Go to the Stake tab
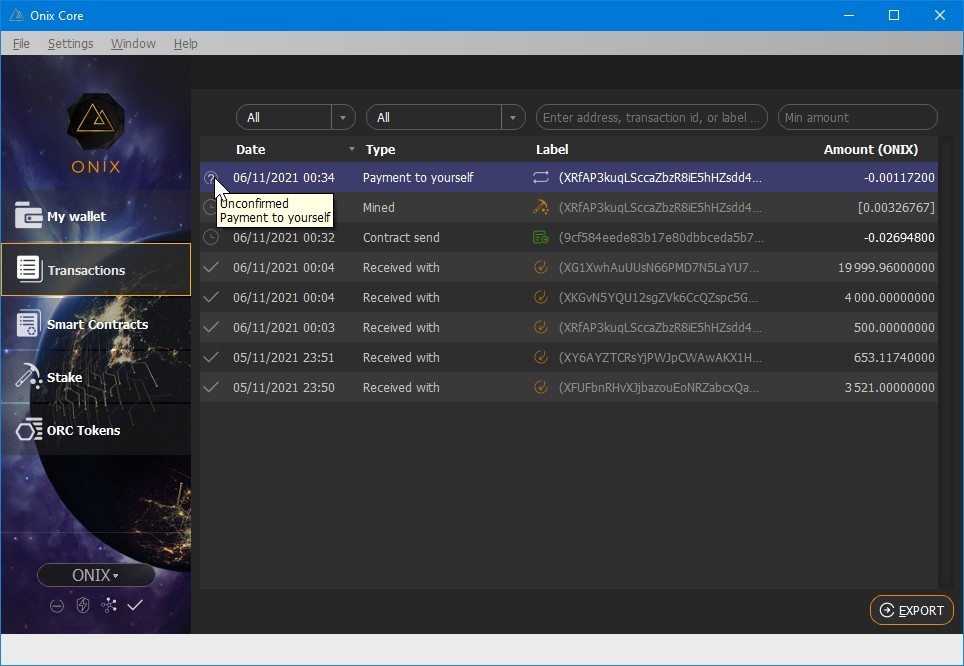The image size is (964, 666). tap(96, 377)
